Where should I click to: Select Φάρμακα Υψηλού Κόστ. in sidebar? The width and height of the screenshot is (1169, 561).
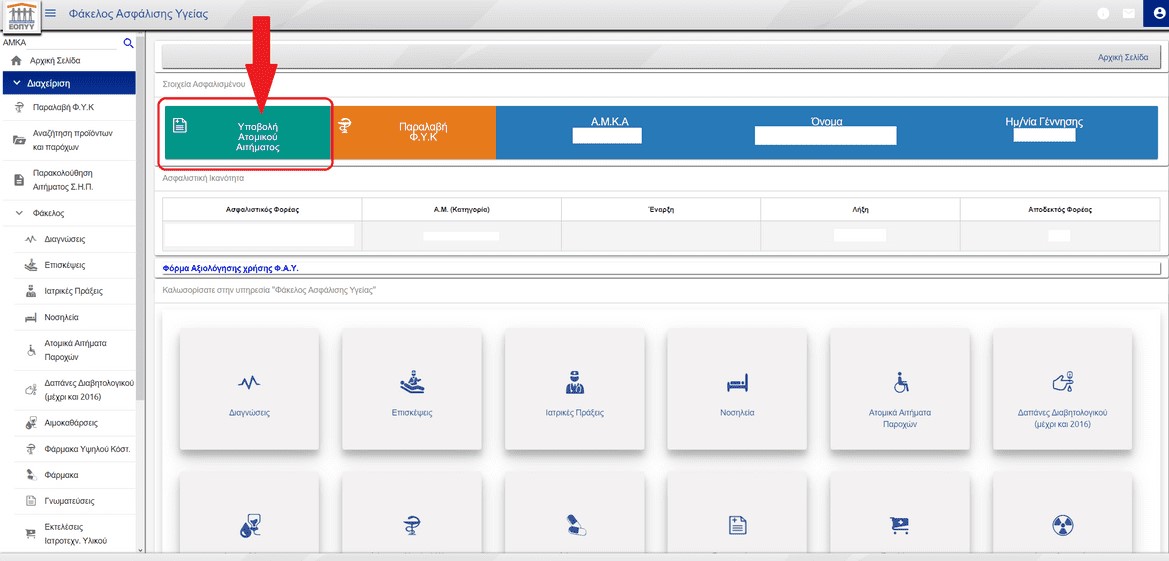(87, 449)
